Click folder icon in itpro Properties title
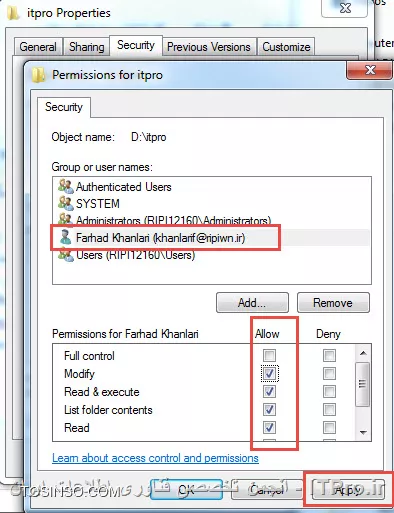394x513 pixels. click(x=13, y=13)
